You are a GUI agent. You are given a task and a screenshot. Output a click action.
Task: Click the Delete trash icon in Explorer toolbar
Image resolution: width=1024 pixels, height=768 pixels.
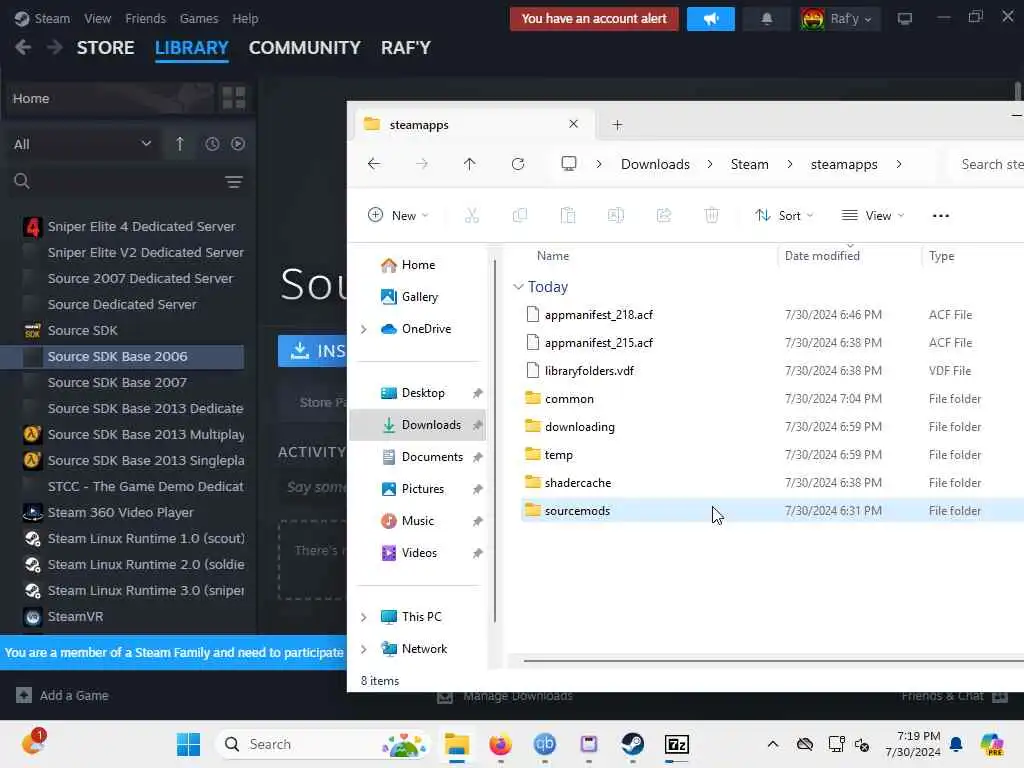(712, 216)
